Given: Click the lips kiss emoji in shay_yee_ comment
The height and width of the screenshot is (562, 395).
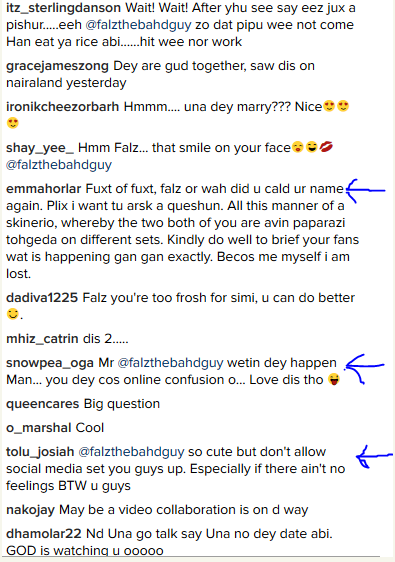Looking at the screenshot, I should pos(326,147).
